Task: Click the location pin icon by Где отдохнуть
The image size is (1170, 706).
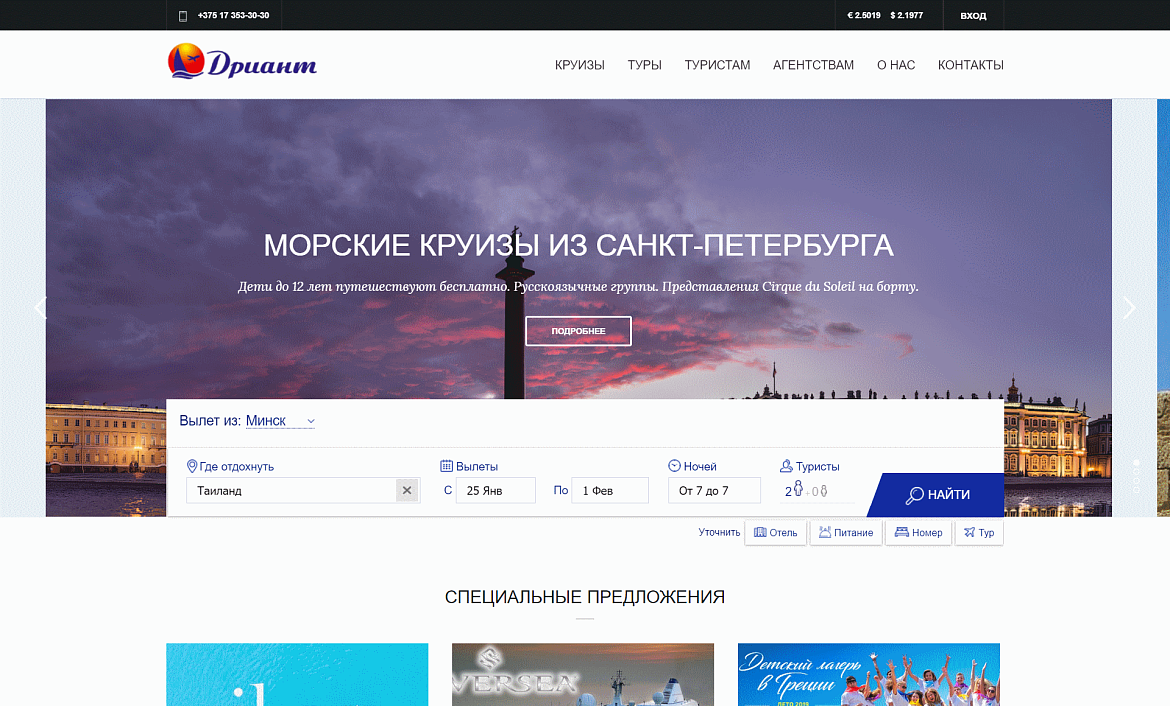Action: (192, 466)
